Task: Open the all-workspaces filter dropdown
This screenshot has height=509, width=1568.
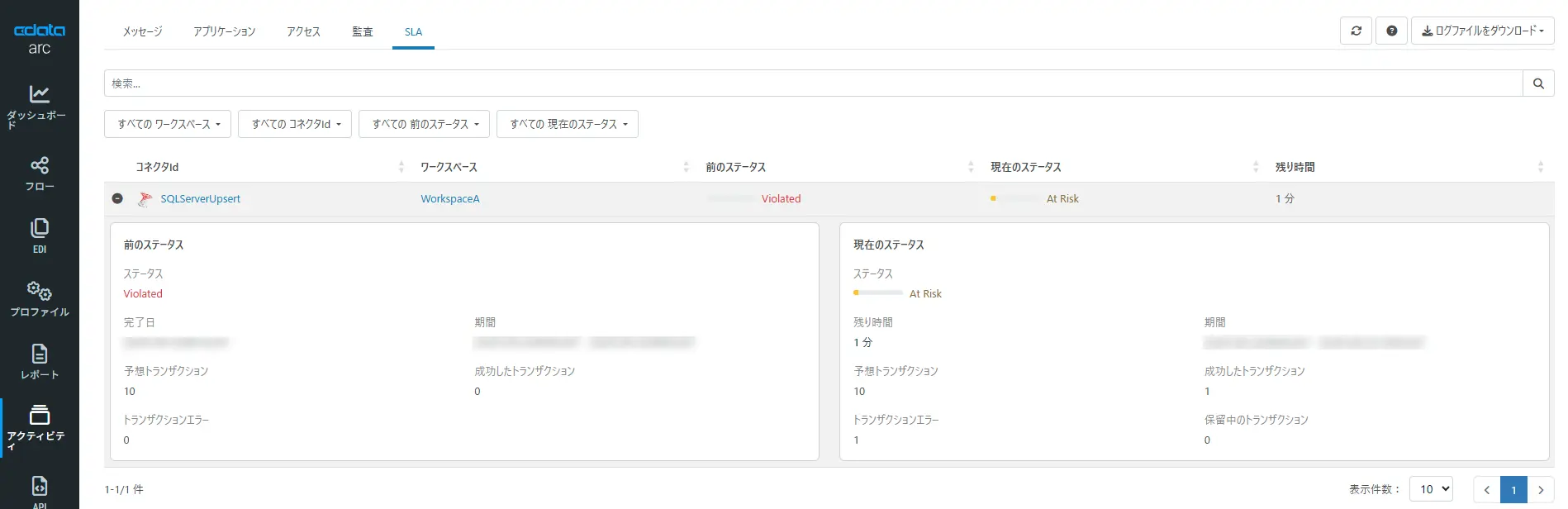Action: tap(168, 124)
